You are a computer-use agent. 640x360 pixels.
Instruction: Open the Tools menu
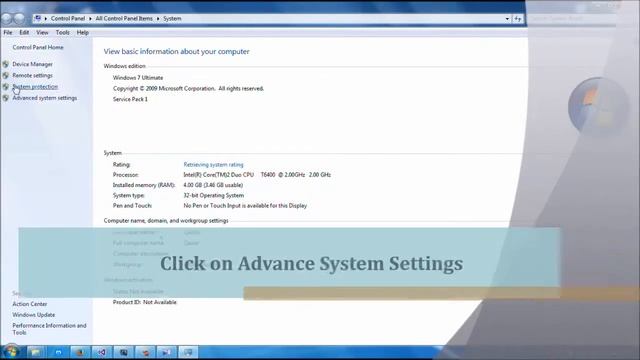pyautogui.click(x=62, y=32)
